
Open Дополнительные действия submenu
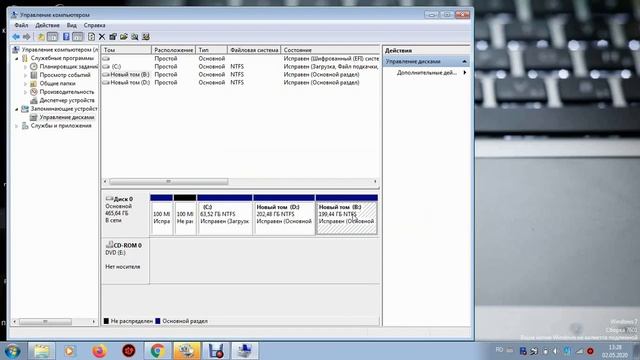point(427,73)
